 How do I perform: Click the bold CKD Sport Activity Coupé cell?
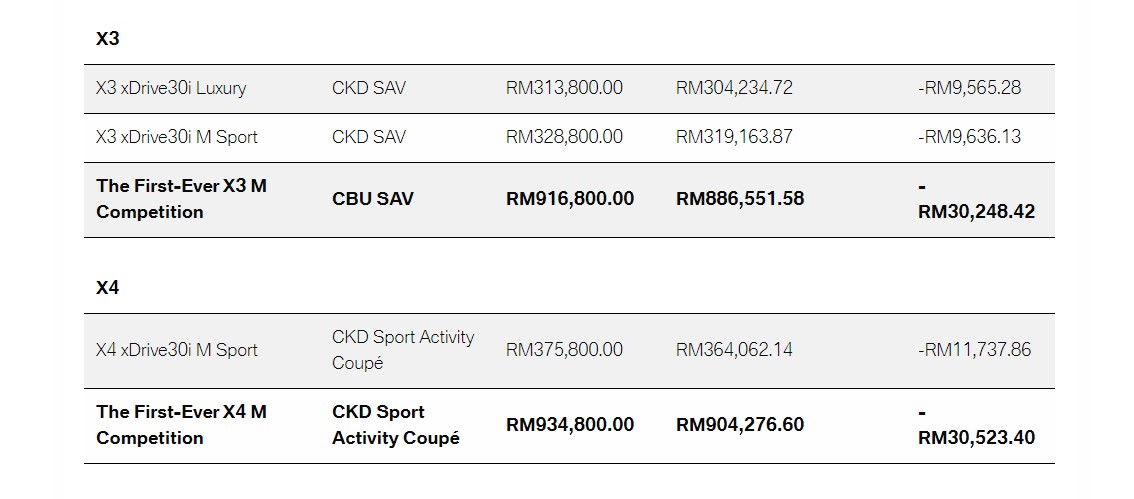396,425
